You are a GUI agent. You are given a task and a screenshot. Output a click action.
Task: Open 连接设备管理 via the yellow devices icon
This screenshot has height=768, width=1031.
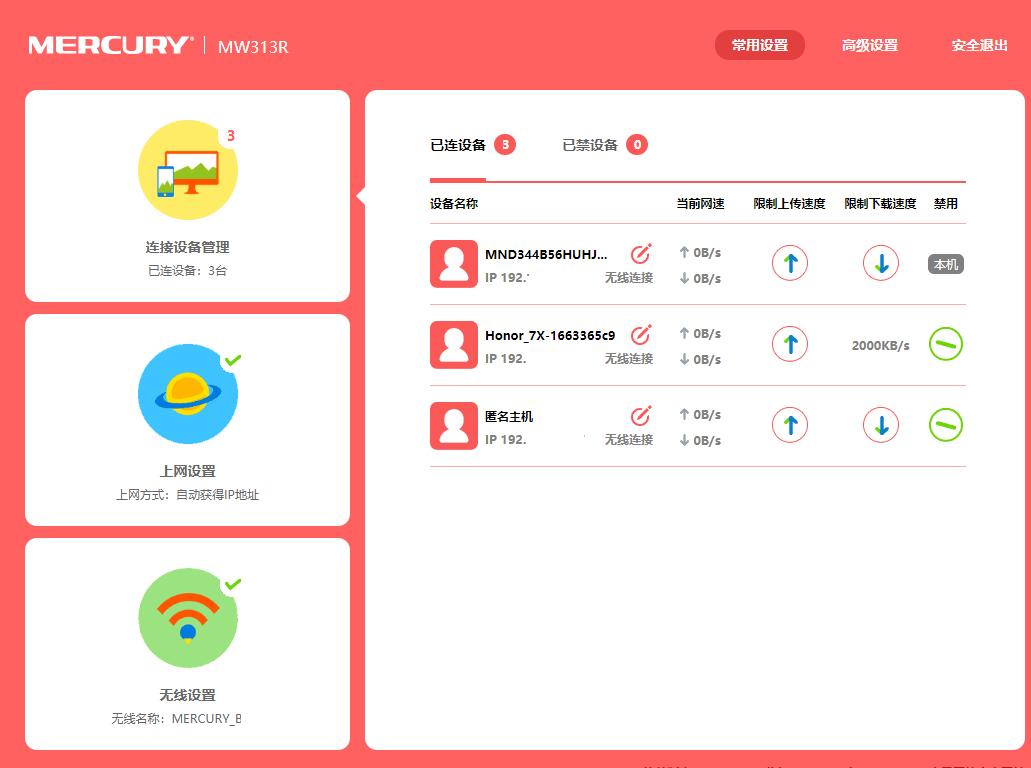[x=187, y=169]
